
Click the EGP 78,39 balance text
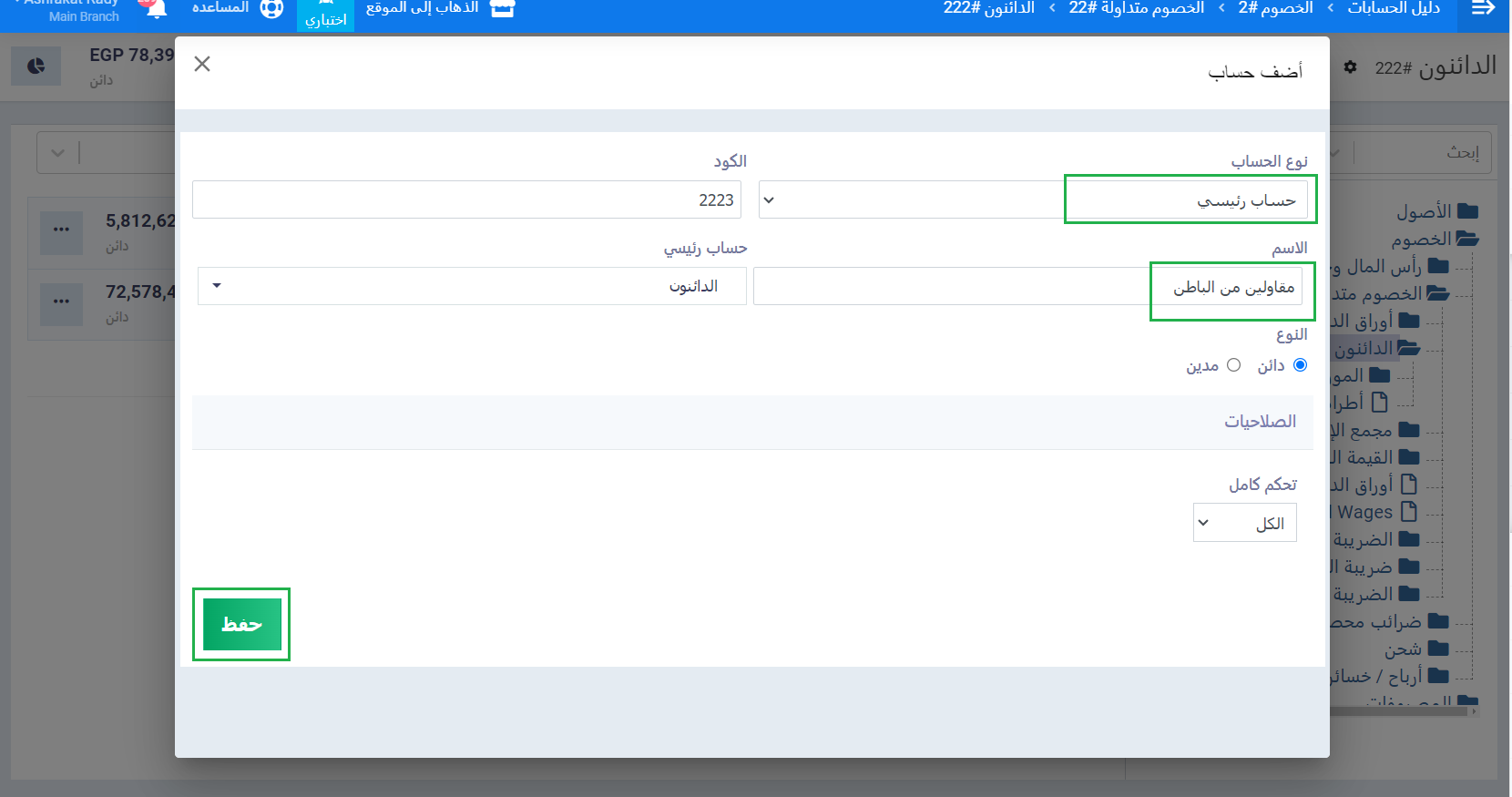132,56
